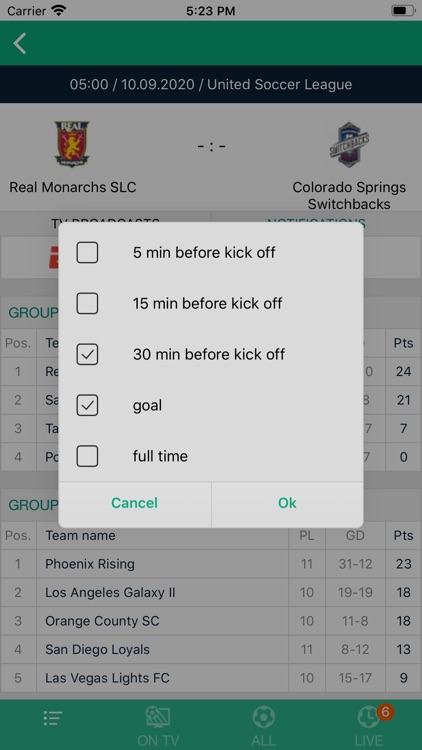Tap the Colorado Springs Switchbacks logo
Screen dimensions: 422x750
coord(350,144)
